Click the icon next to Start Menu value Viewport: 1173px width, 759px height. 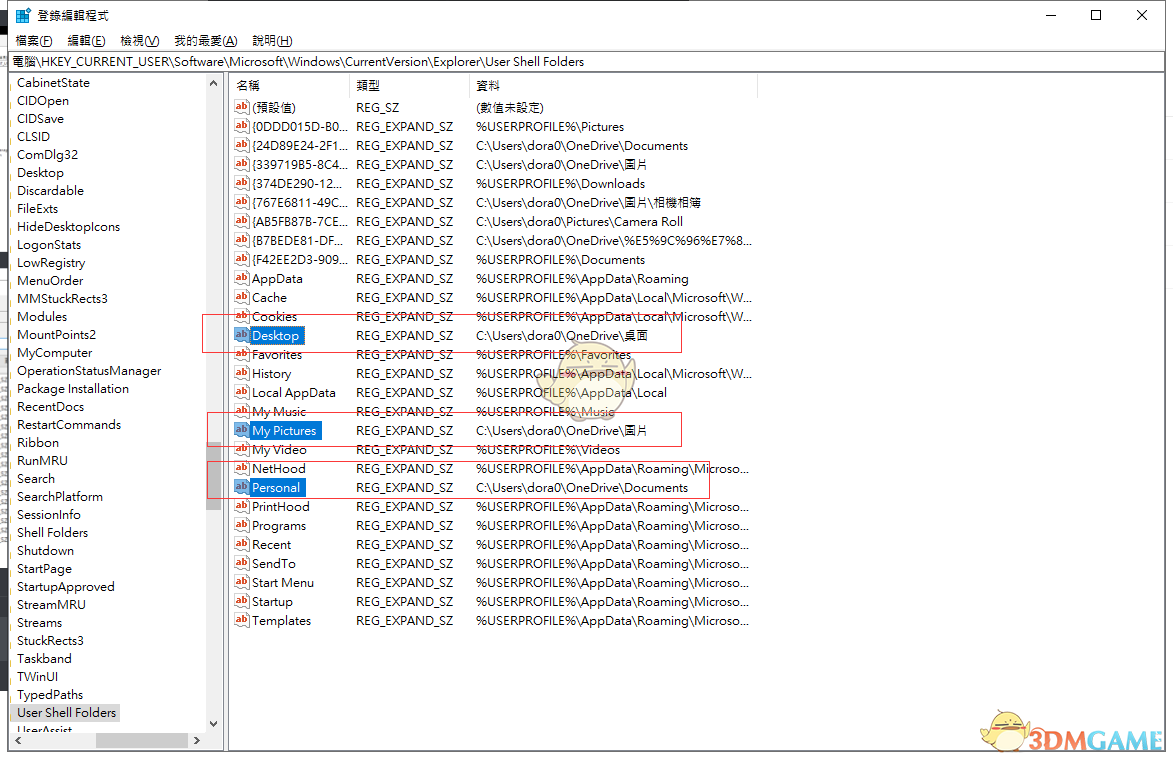click(x=241, y=582)
